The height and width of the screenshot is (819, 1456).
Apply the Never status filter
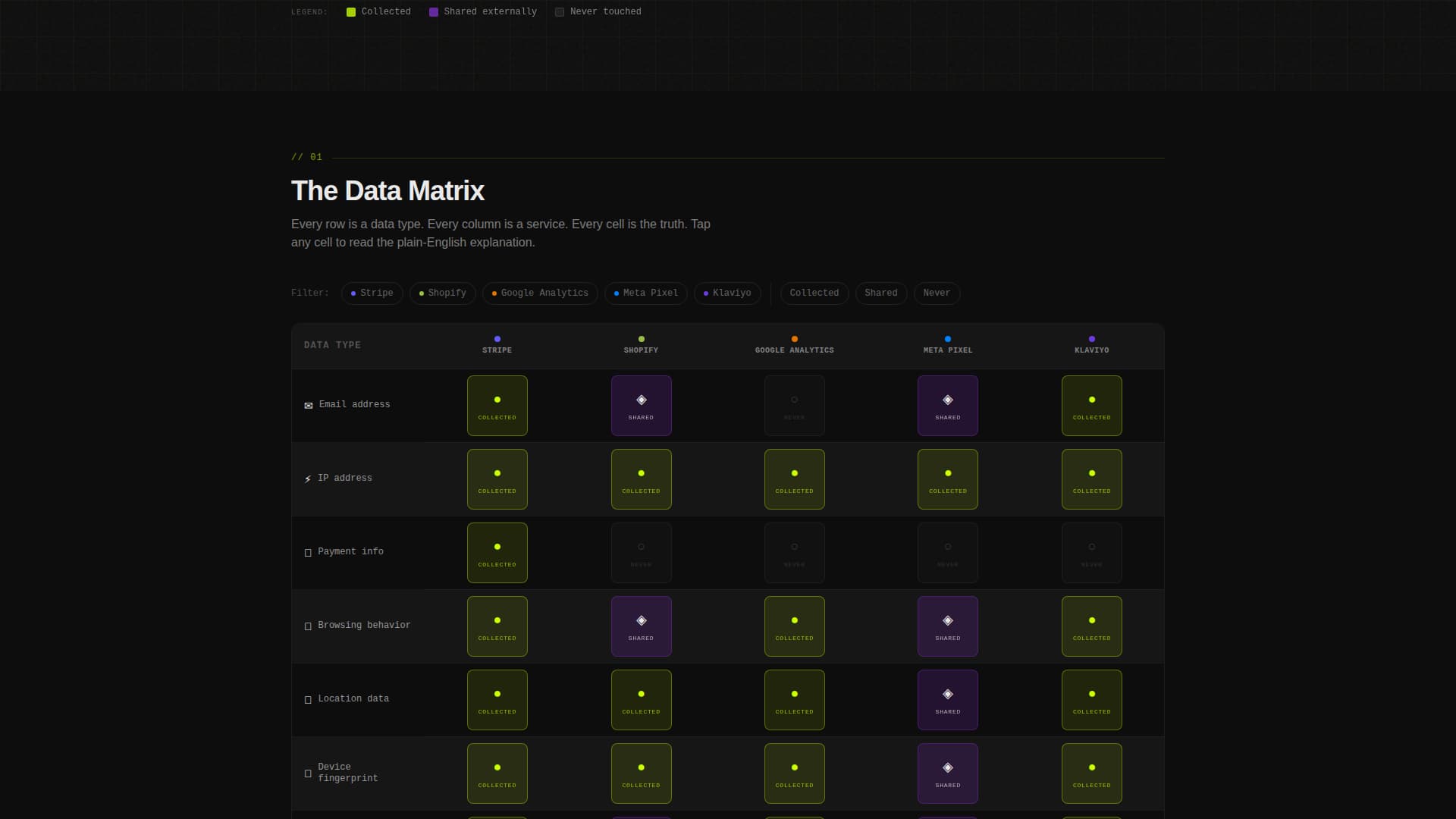tap(937, 293)
